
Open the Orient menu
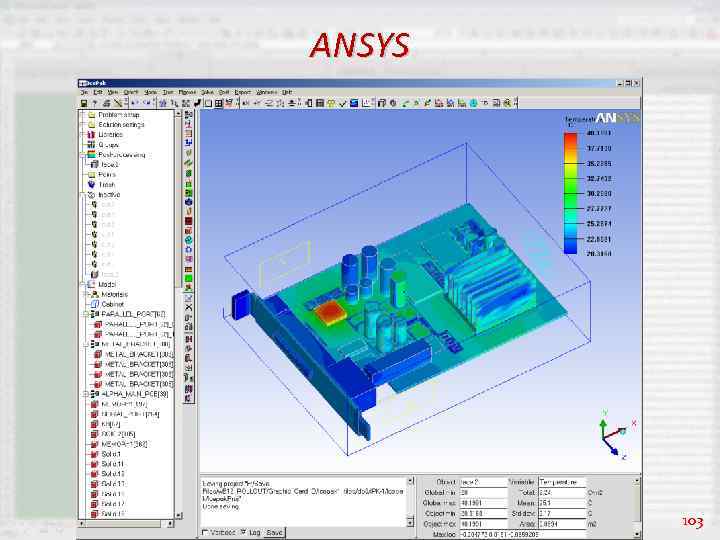[x=131, y=92]
